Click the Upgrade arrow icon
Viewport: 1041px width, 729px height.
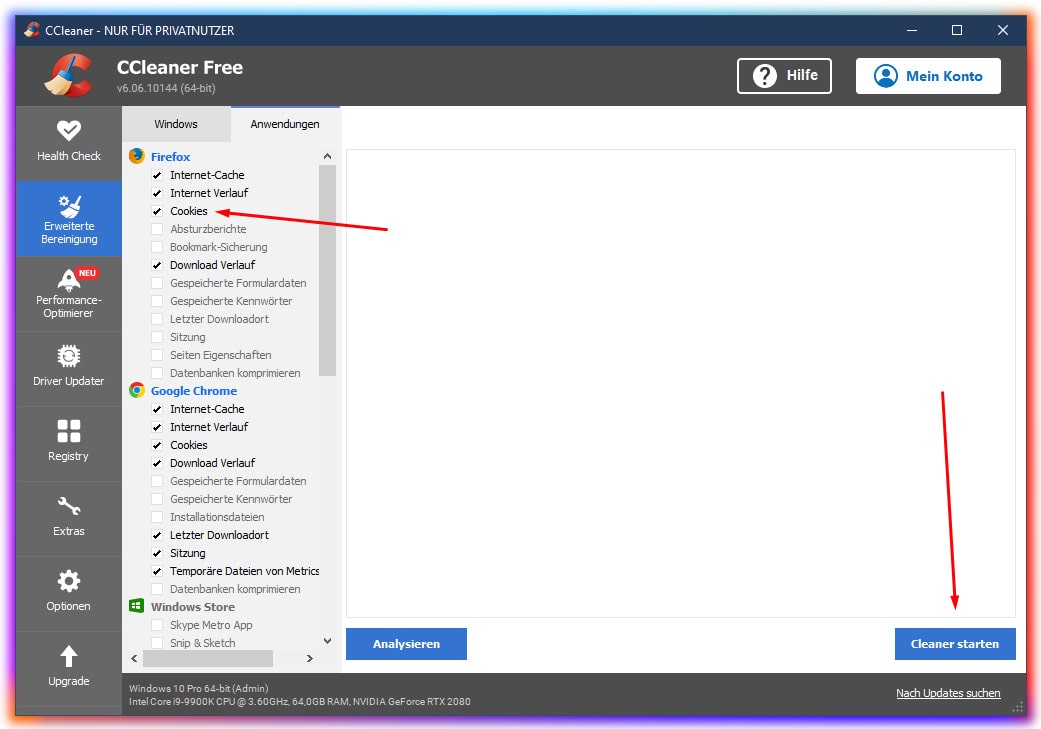pyautogui.click(x=68, y=656)
